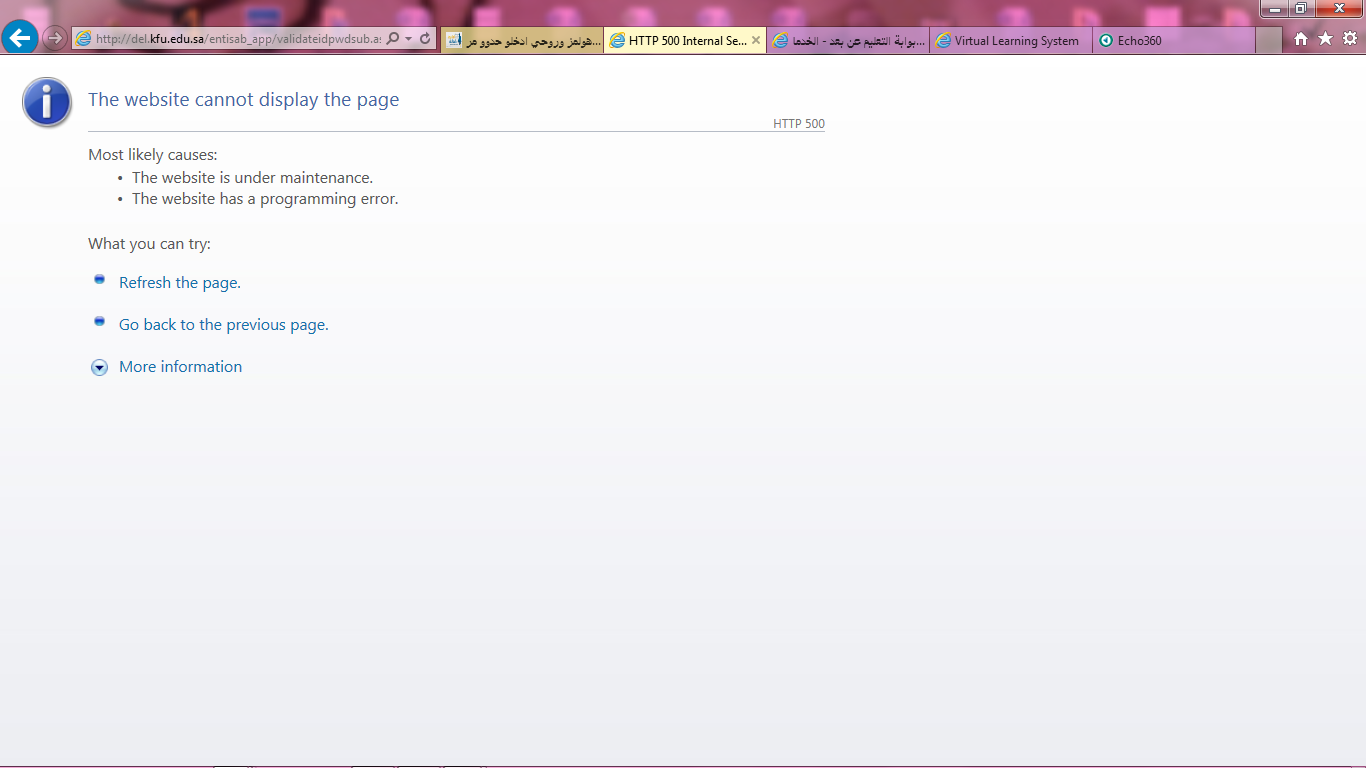Click the browser Back arrow button
This screenshot has width=1366, height=768.
tap(20, 38)
